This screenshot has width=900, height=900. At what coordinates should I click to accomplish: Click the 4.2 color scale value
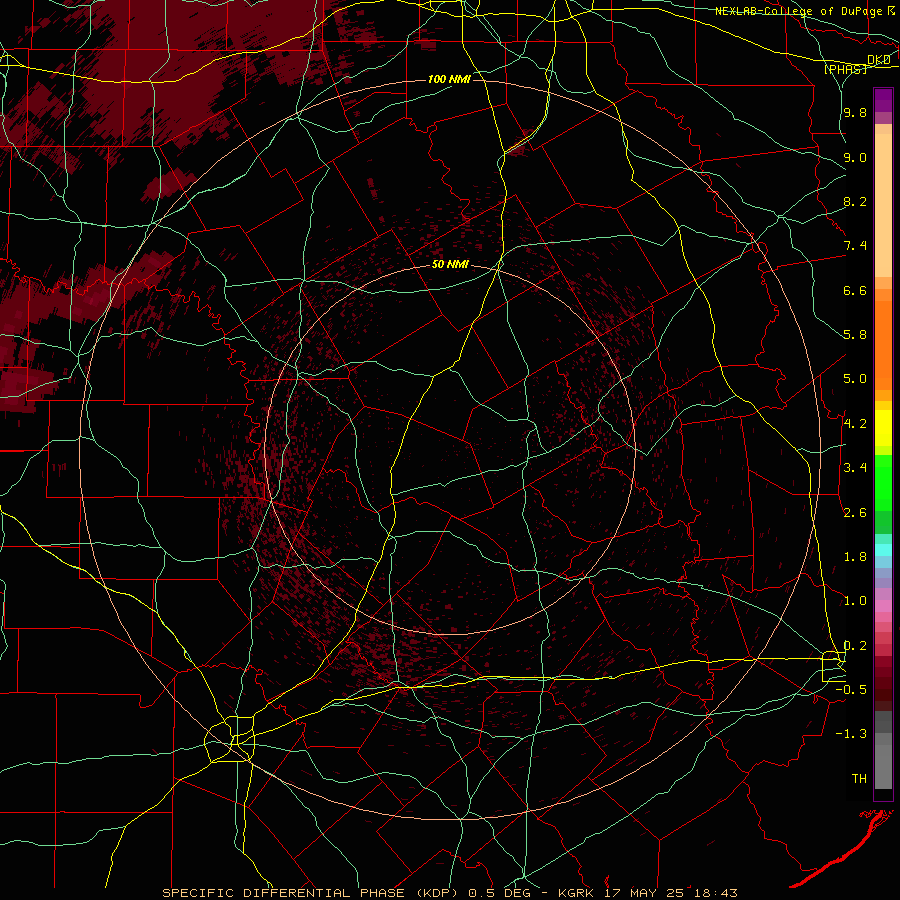[x=855, y=424]
